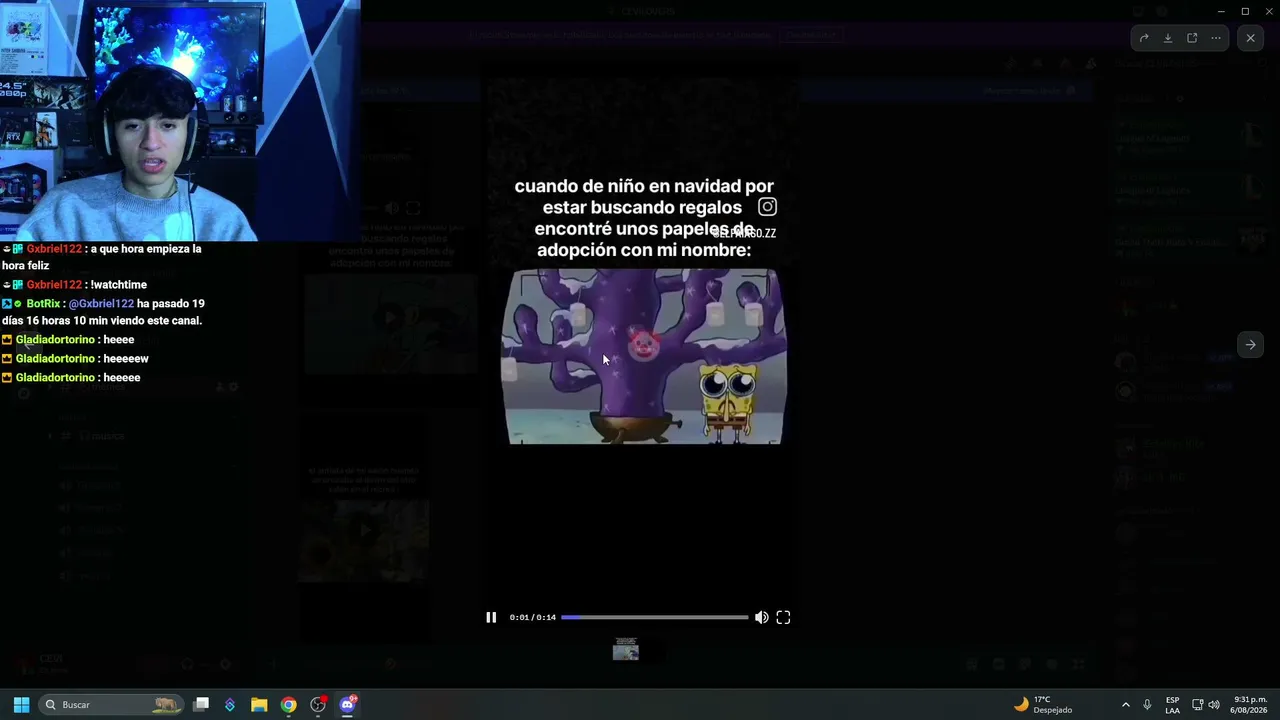Screen dimensions: 1280x720
Task: Click the Buscar taskbar search box
Action: [112, 705]
